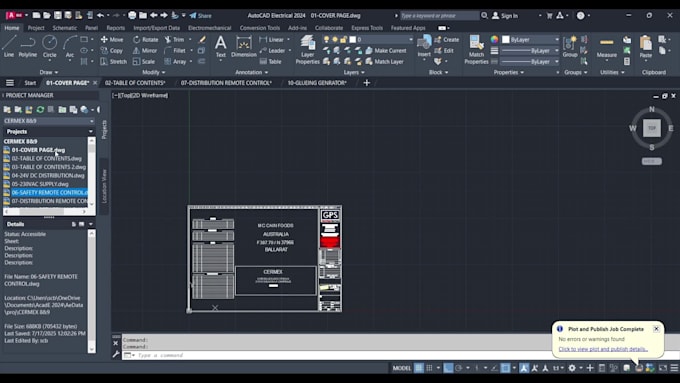Click the Paste clipboard tool

point(646,46)
